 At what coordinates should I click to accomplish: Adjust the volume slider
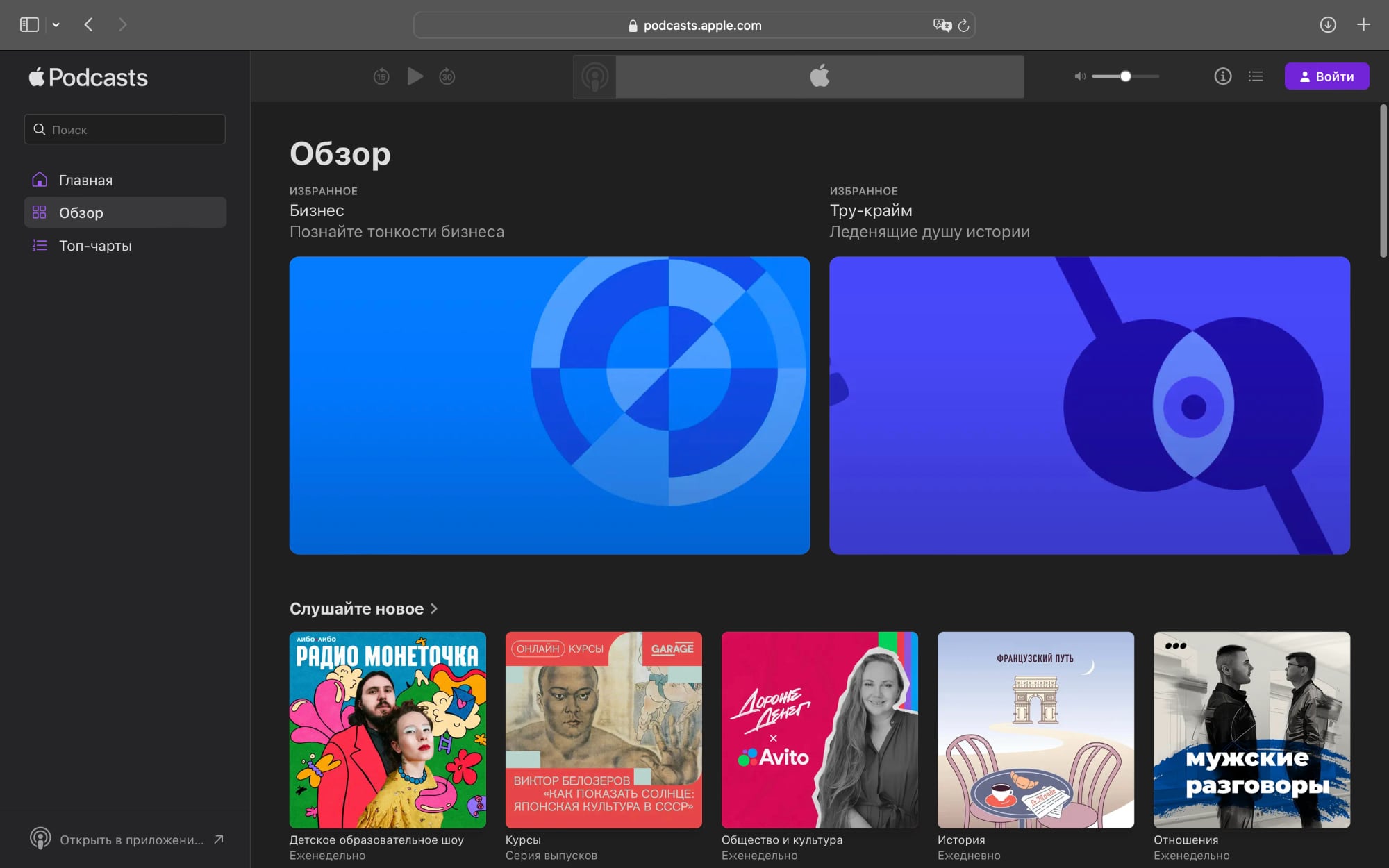point(1125,76)
